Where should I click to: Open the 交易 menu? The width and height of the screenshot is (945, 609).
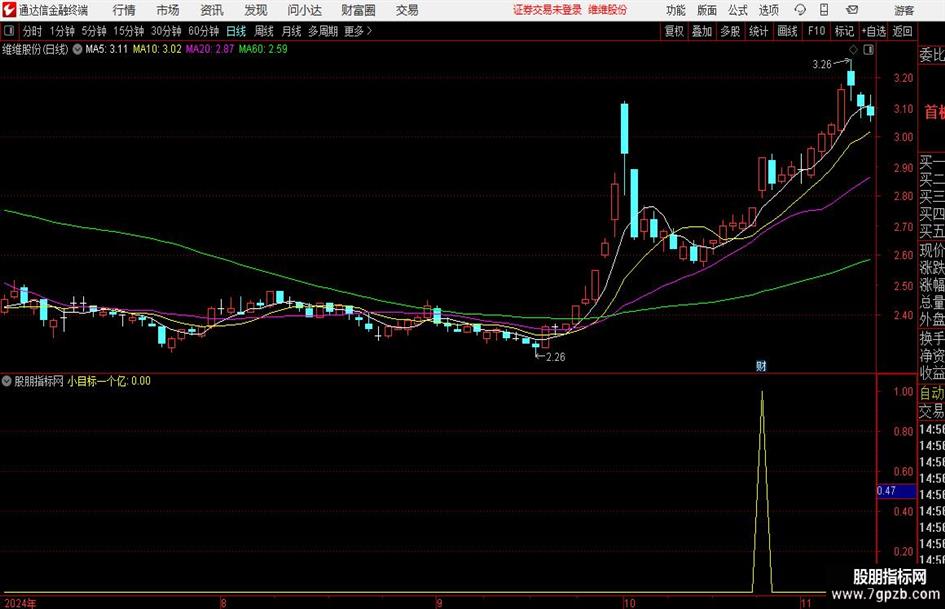[407, 10]
